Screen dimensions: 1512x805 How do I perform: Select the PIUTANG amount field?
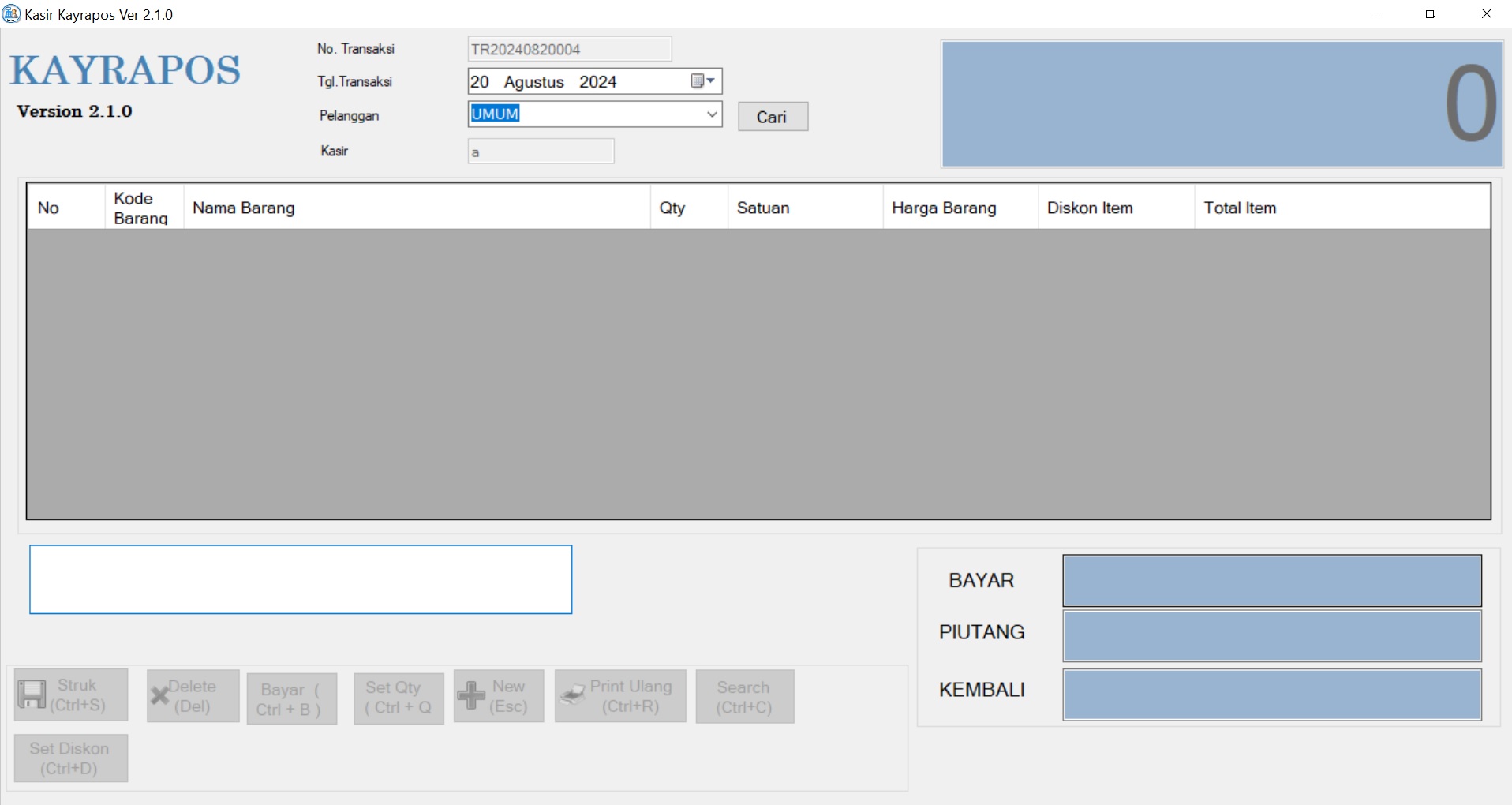click(1271, 636)
